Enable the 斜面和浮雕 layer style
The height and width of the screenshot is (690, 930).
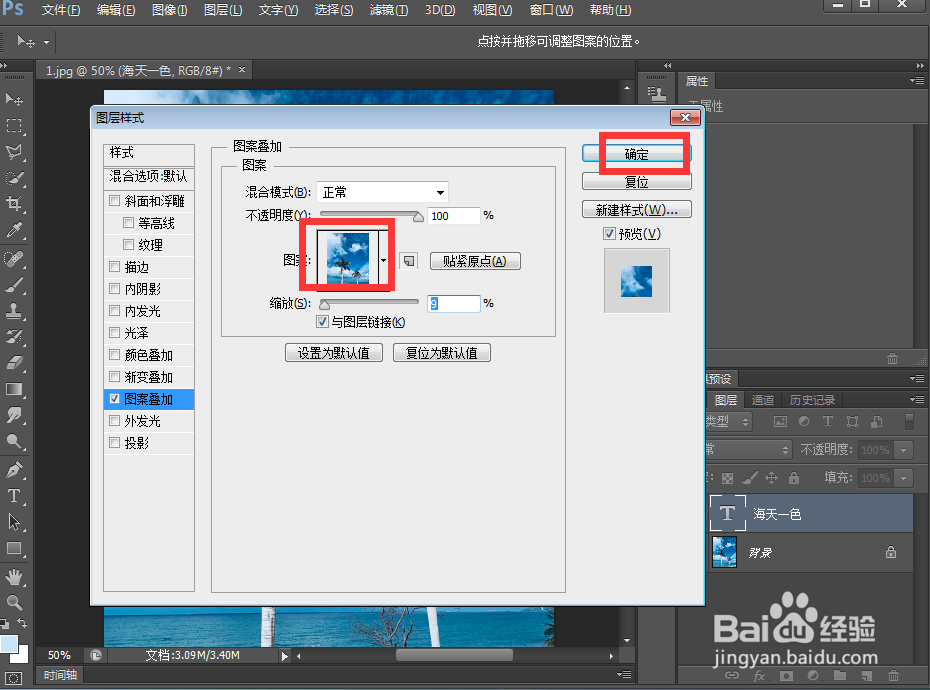114,200
